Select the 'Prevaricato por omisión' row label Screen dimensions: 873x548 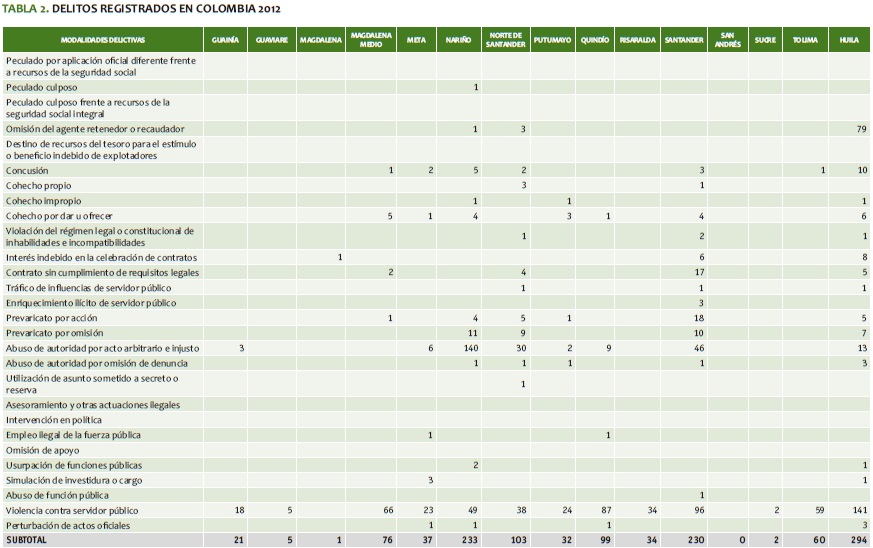pos(56,332)
